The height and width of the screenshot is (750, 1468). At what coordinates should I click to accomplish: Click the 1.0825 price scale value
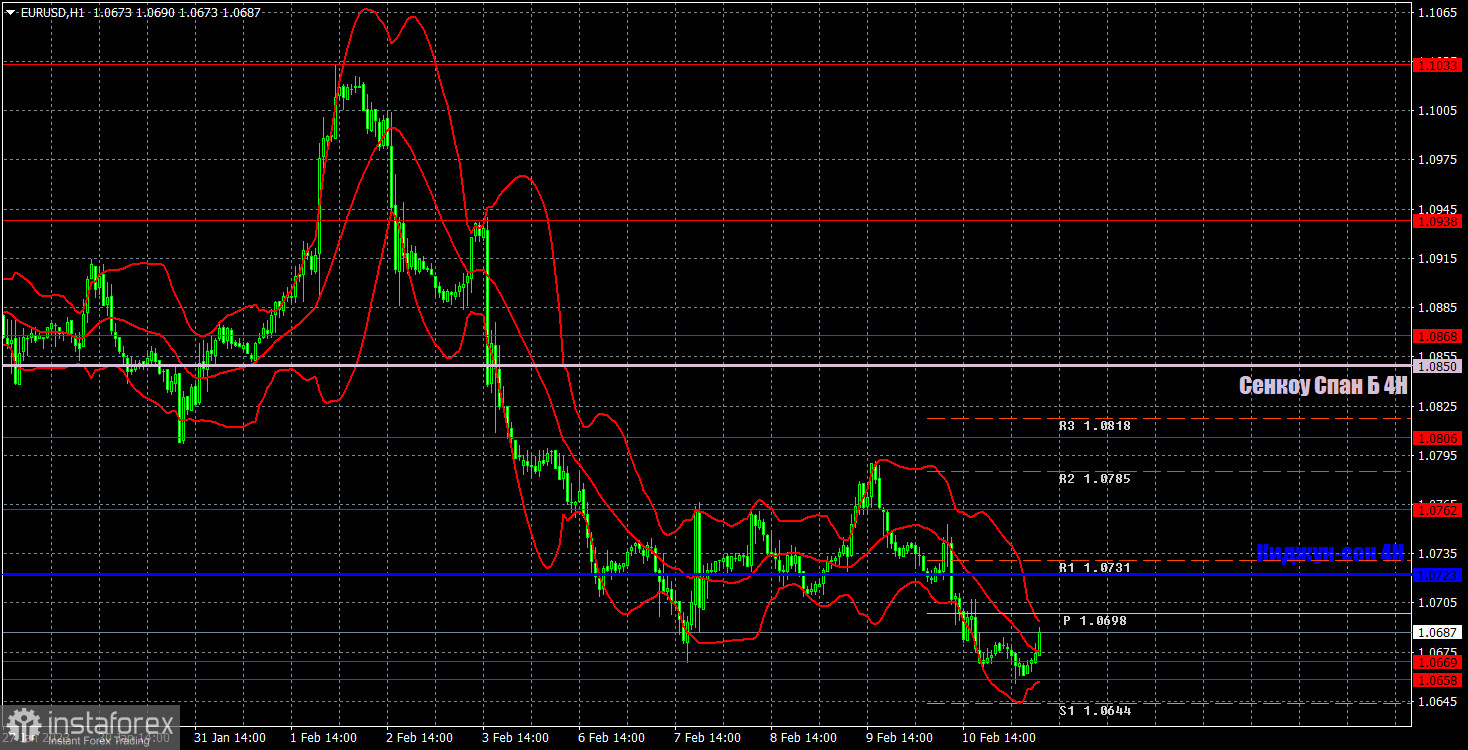coord(1438,406)
